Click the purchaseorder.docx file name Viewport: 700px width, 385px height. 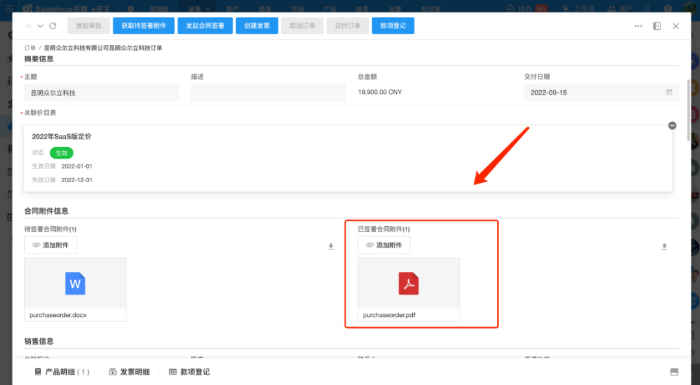pyautogui.click(x=58, y=315)
